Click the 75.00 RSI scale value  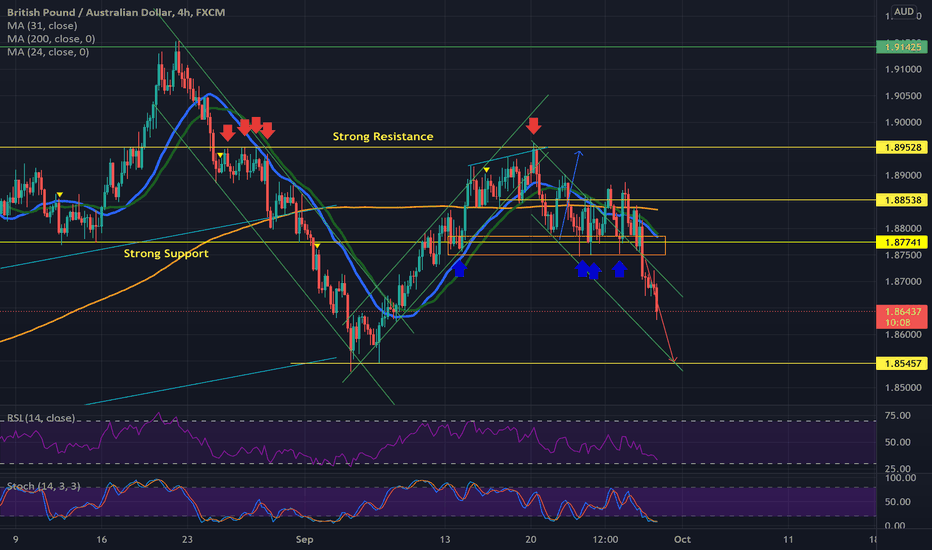[x=898, y=416]
